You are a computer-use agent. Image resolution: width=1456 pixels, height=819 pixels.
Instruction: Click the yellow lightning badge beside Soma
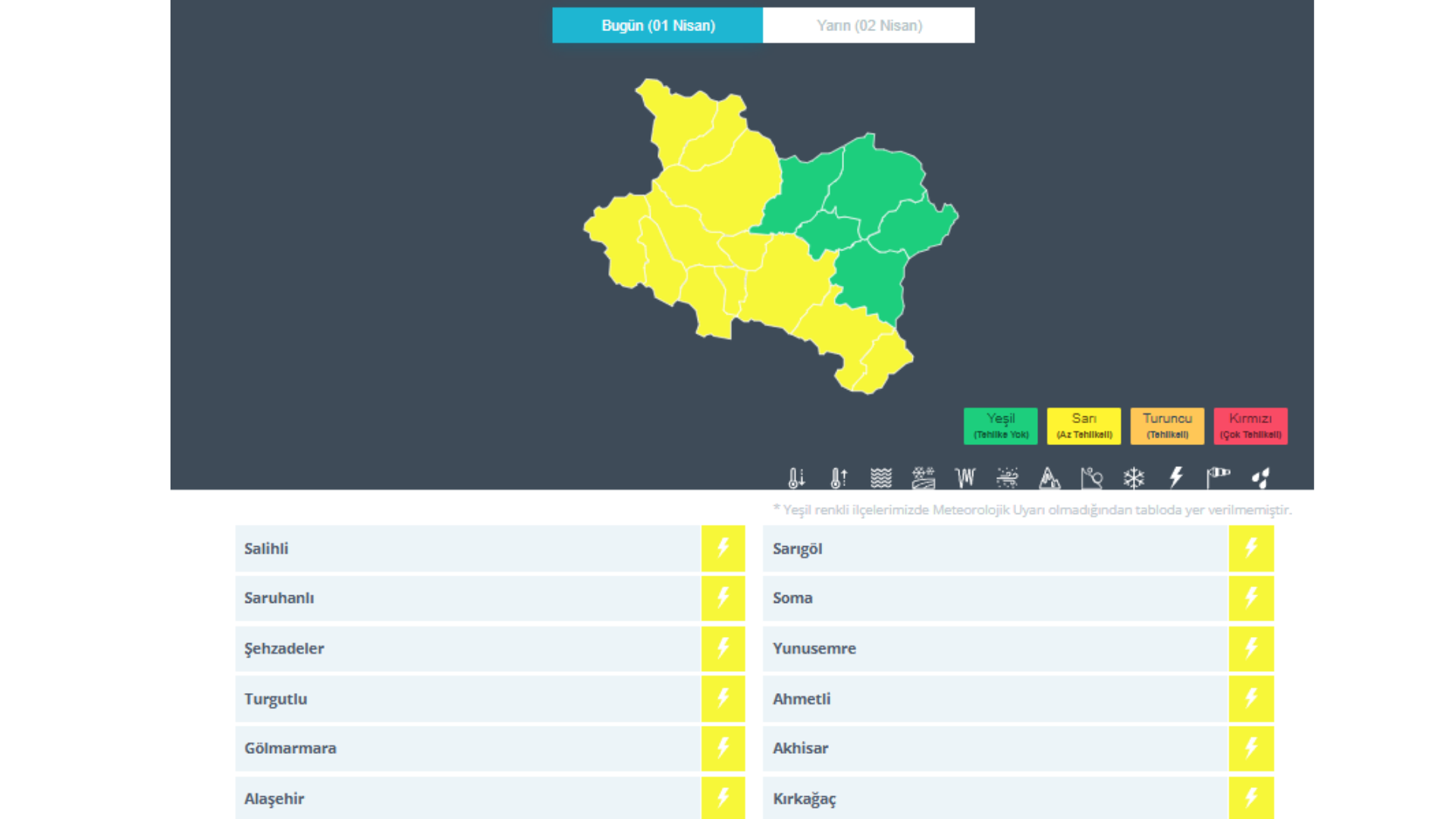point(1251,598)
